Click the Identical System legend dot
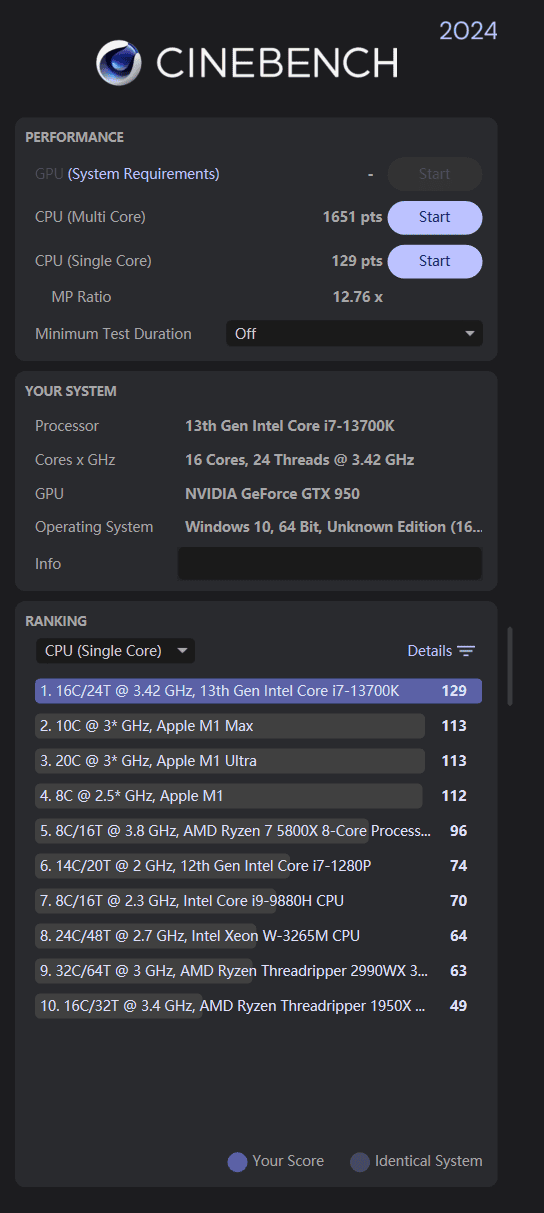 (x=360, y=1162)
